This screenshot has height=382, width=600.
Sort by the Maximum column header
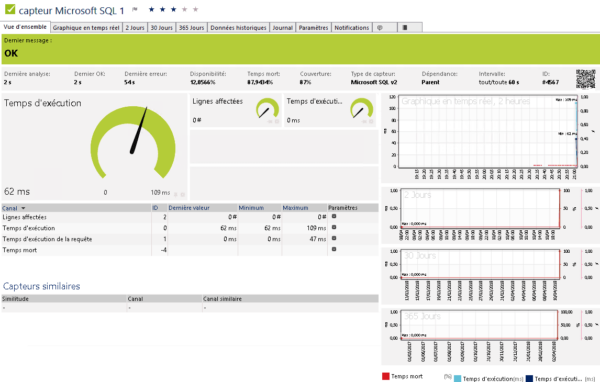[295, 208]
